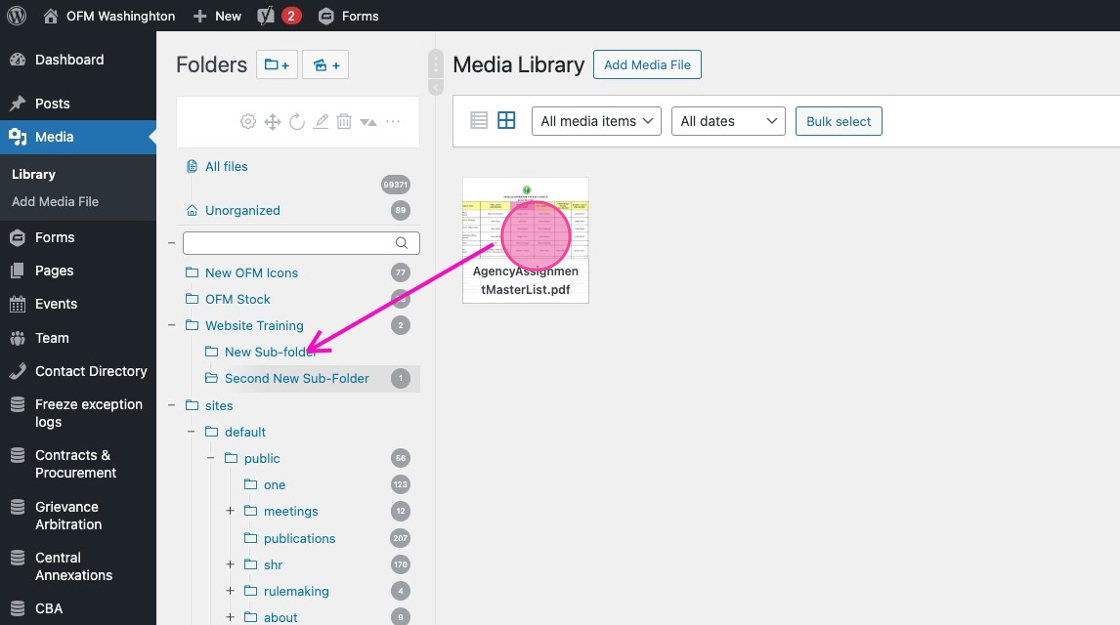Screen dimensions: 1120x625
Task: Click the Add Media File button
Action: (647, 65)
